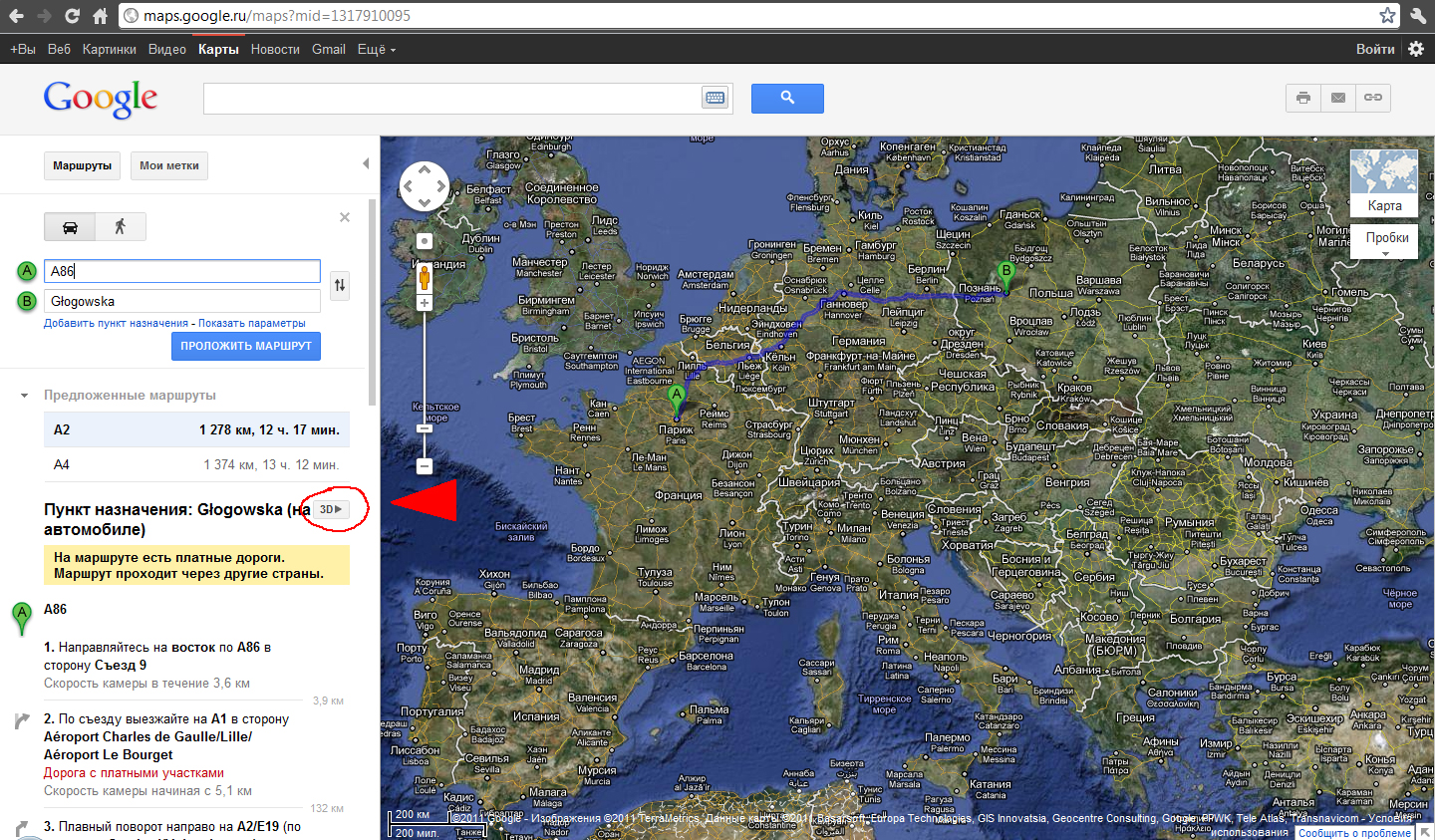Image resolution: width=1435 pixels, height=840 pixels.
Task: Click the green A marker in directions list
Action: tap(21, 617)
